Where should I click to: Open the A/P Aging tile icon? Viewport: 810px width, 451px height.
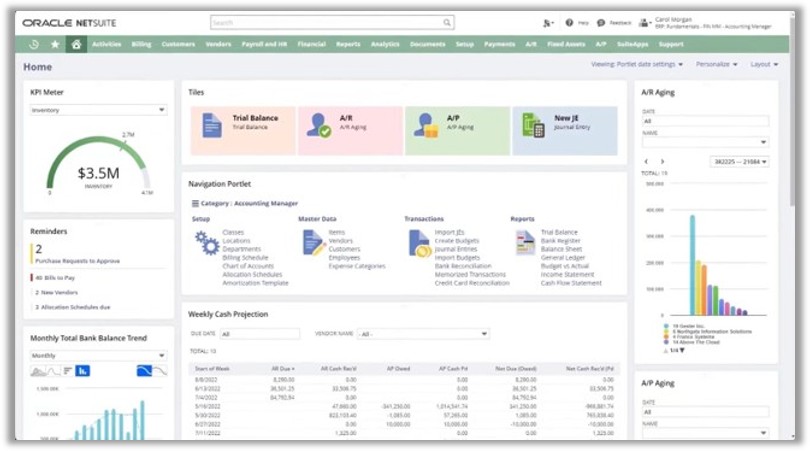426,126
